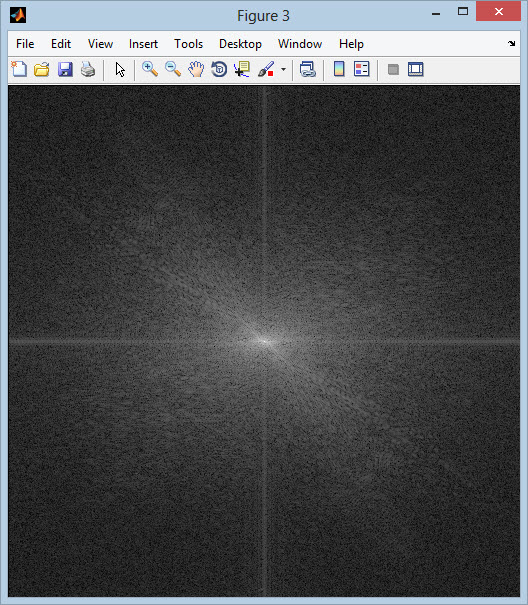Select the Rotate 3D tool
This screenshot has width=528, height=605.
click(219, 69)
